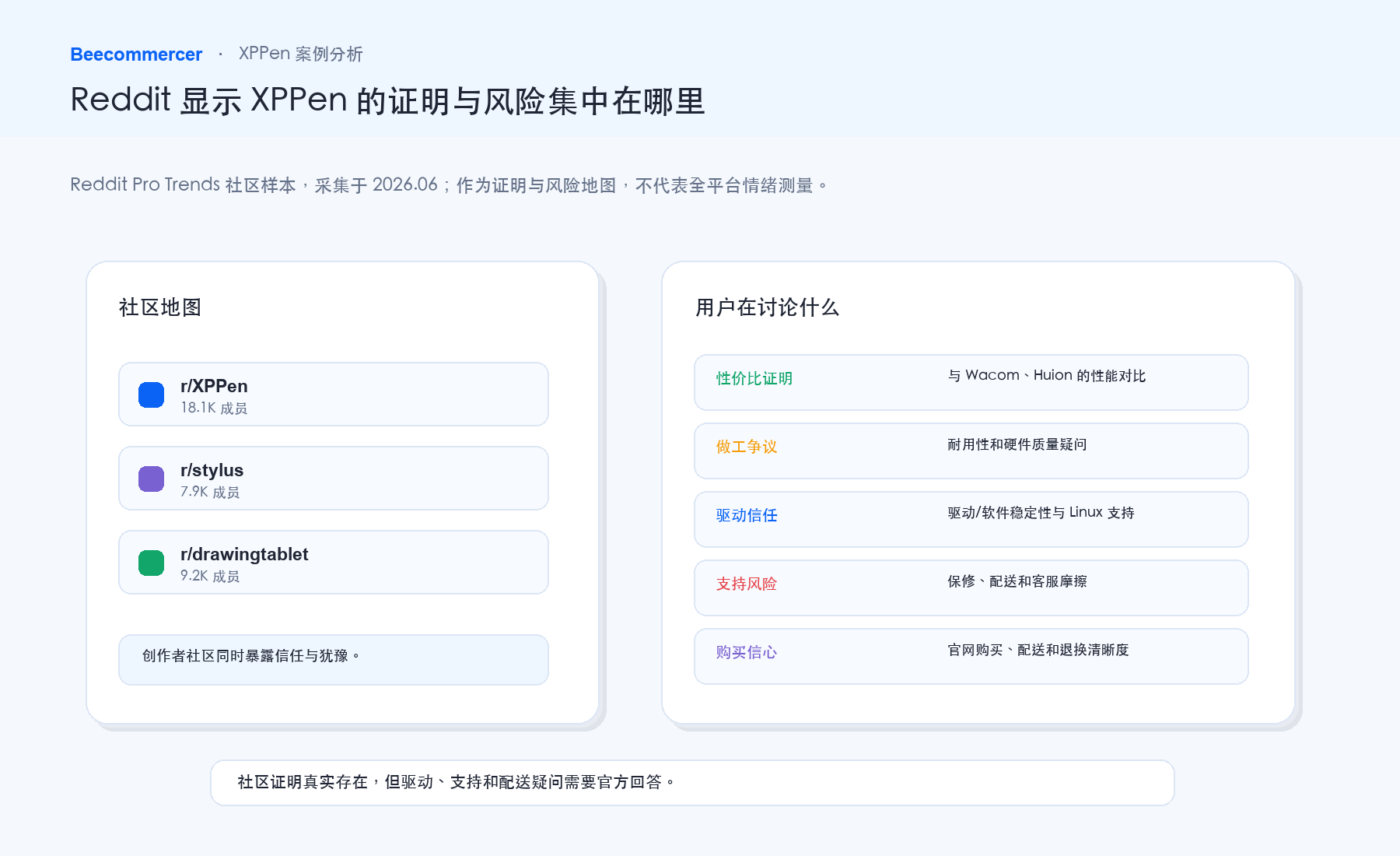Select the 驱动信任 topic label
Image resolution: width=1400 pixels, height=856 pixels.
click(747, 515)
